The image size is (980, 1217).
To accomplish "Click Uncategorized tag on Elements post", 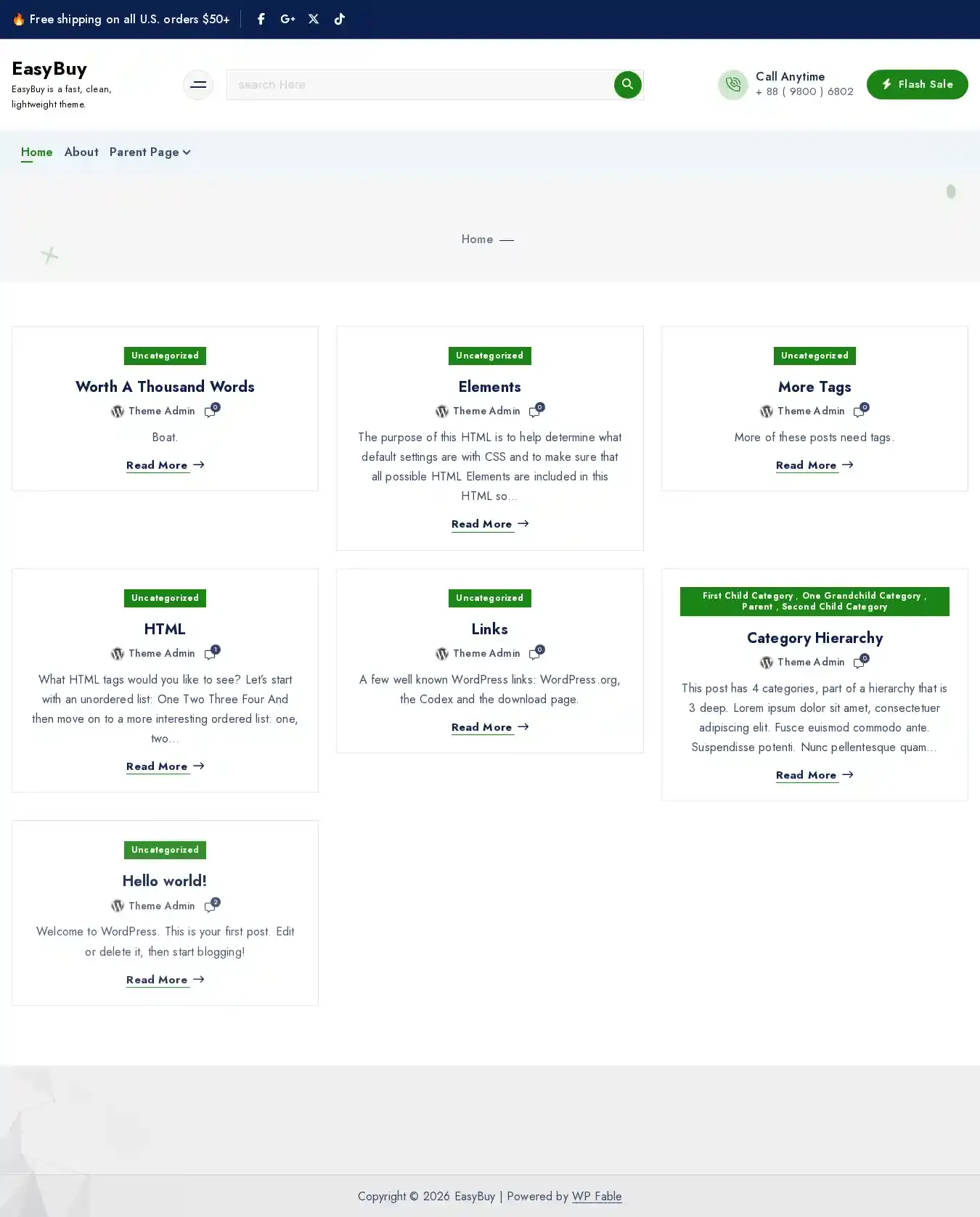I will coord(489,356).
